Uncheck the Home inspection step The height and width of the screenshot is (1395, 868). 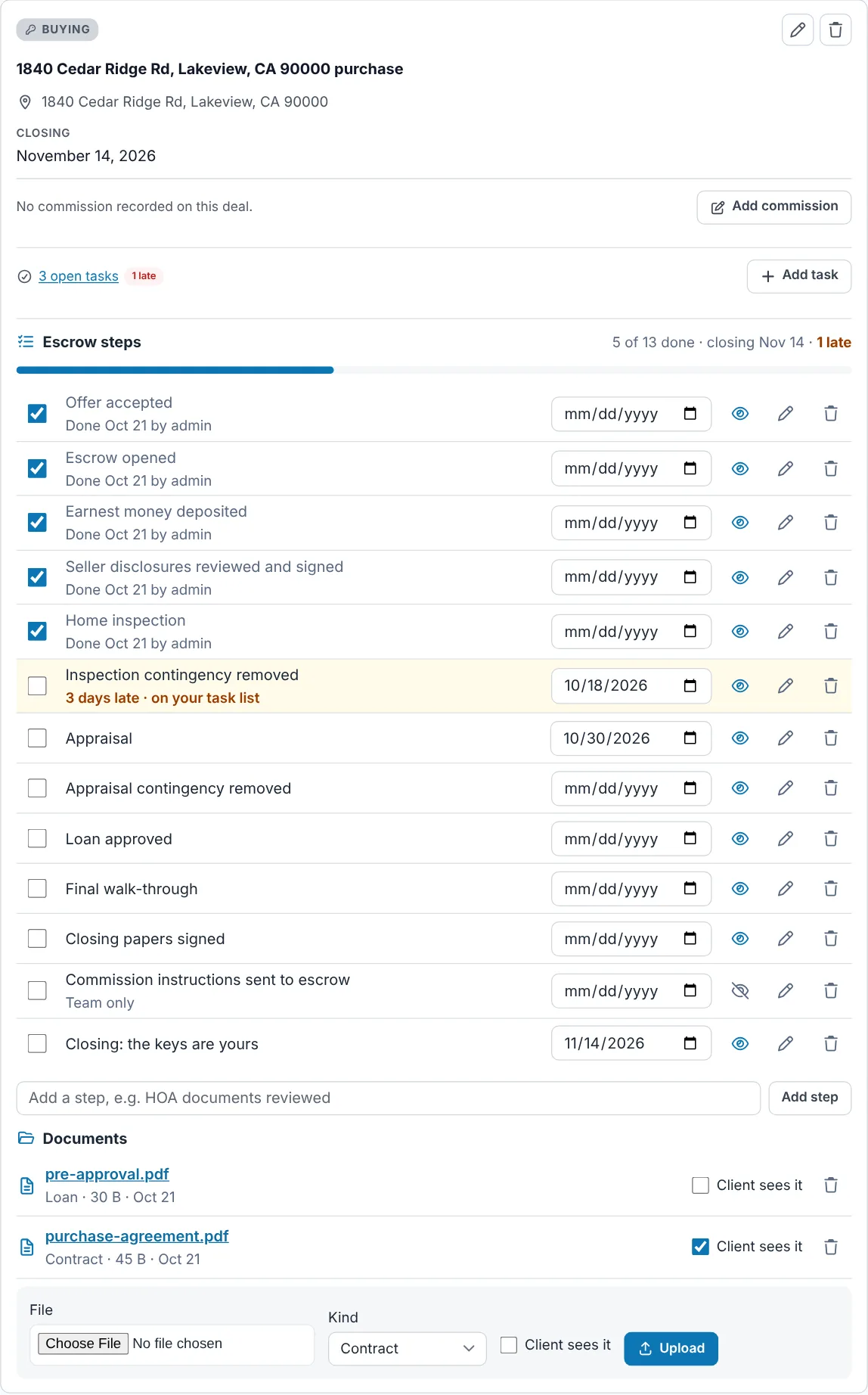click(37, 632)
